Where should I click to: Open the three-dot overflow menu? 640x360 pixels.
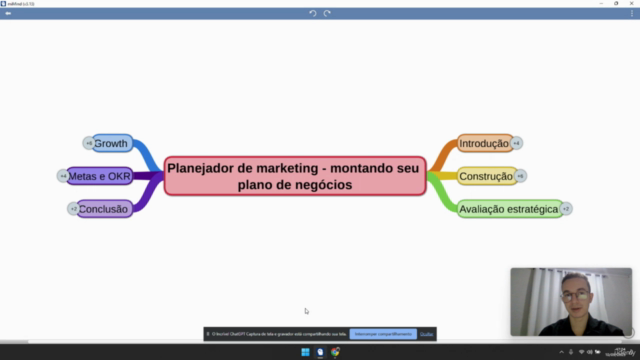click(x=632, y=13)
